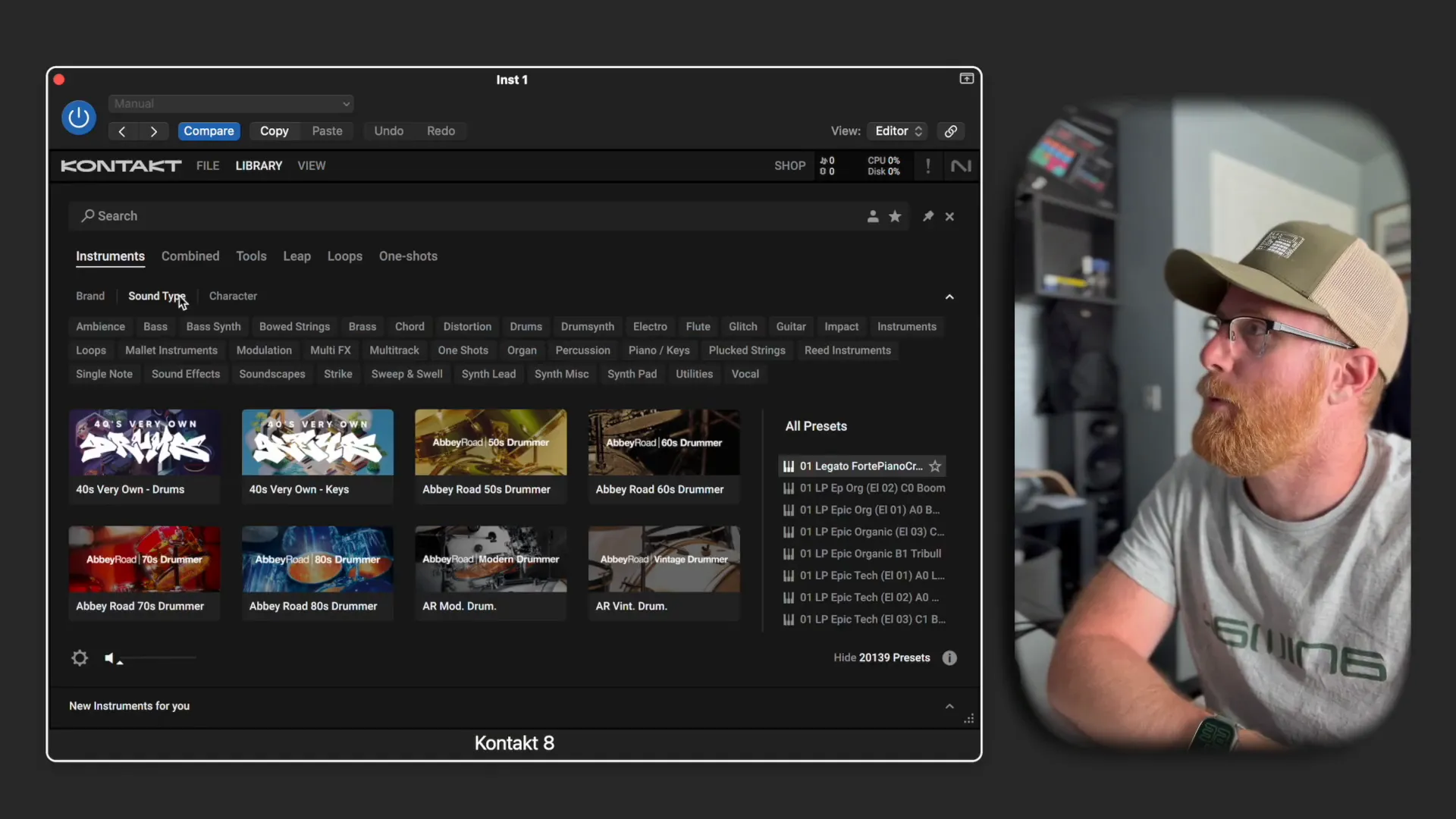Click the Undo button
This screenshot has height=819, width=1456.
(388, 131)
